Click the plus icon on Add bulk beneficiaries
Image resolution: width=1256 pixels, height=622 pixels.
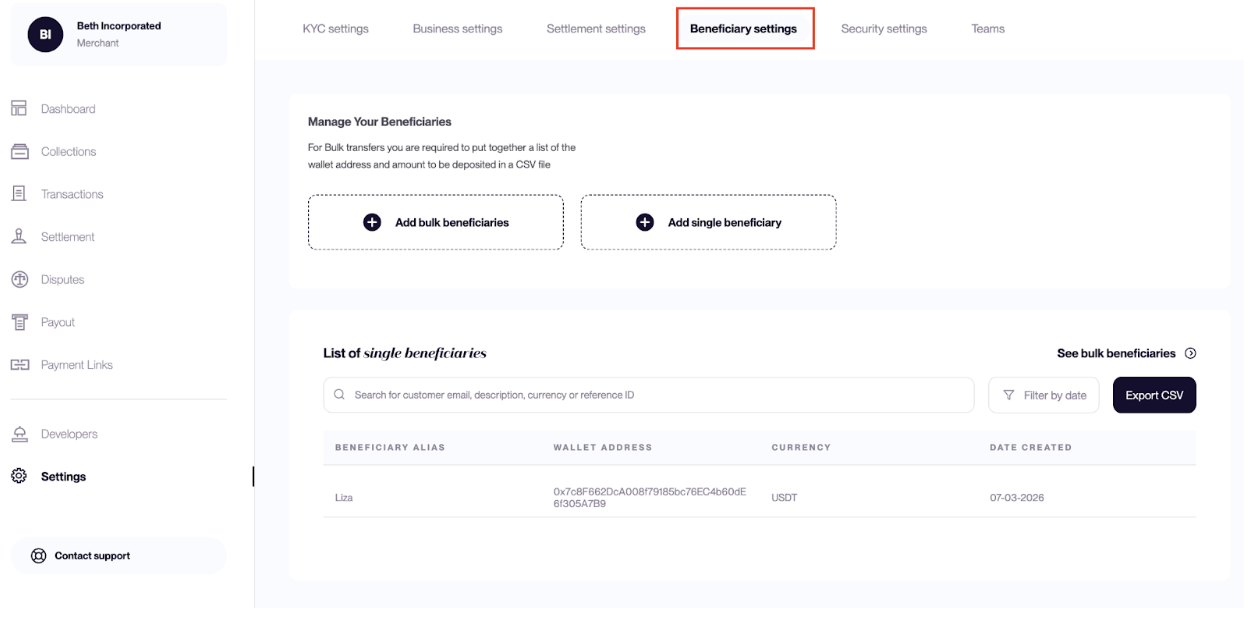(372, 222)
